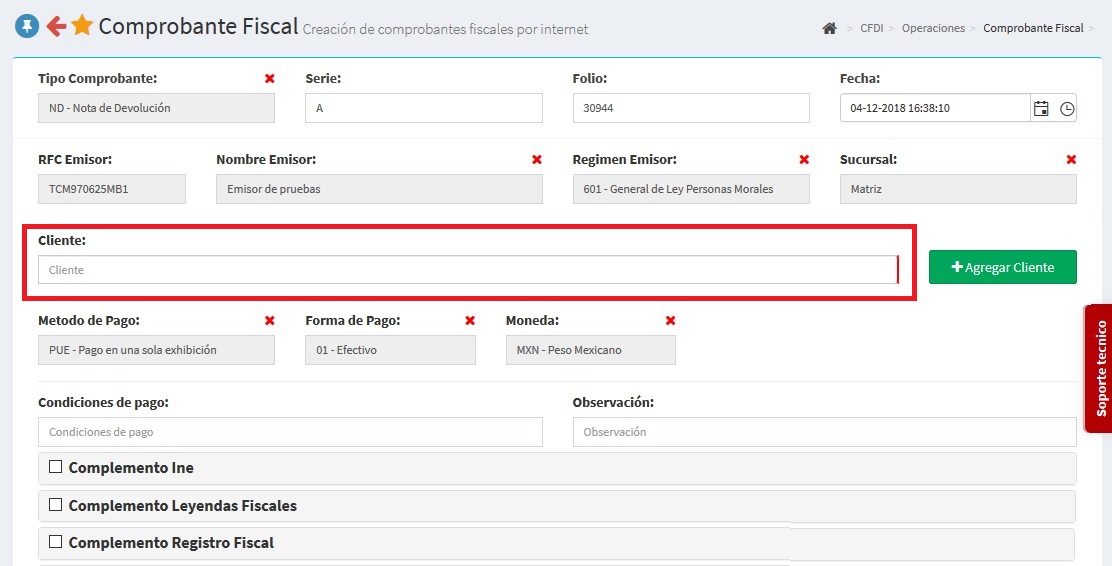This screenshot has height=566, width=1112.
Task: Navigate to CFDI in the breadcrumb
Action: click(x=871, y=29)
